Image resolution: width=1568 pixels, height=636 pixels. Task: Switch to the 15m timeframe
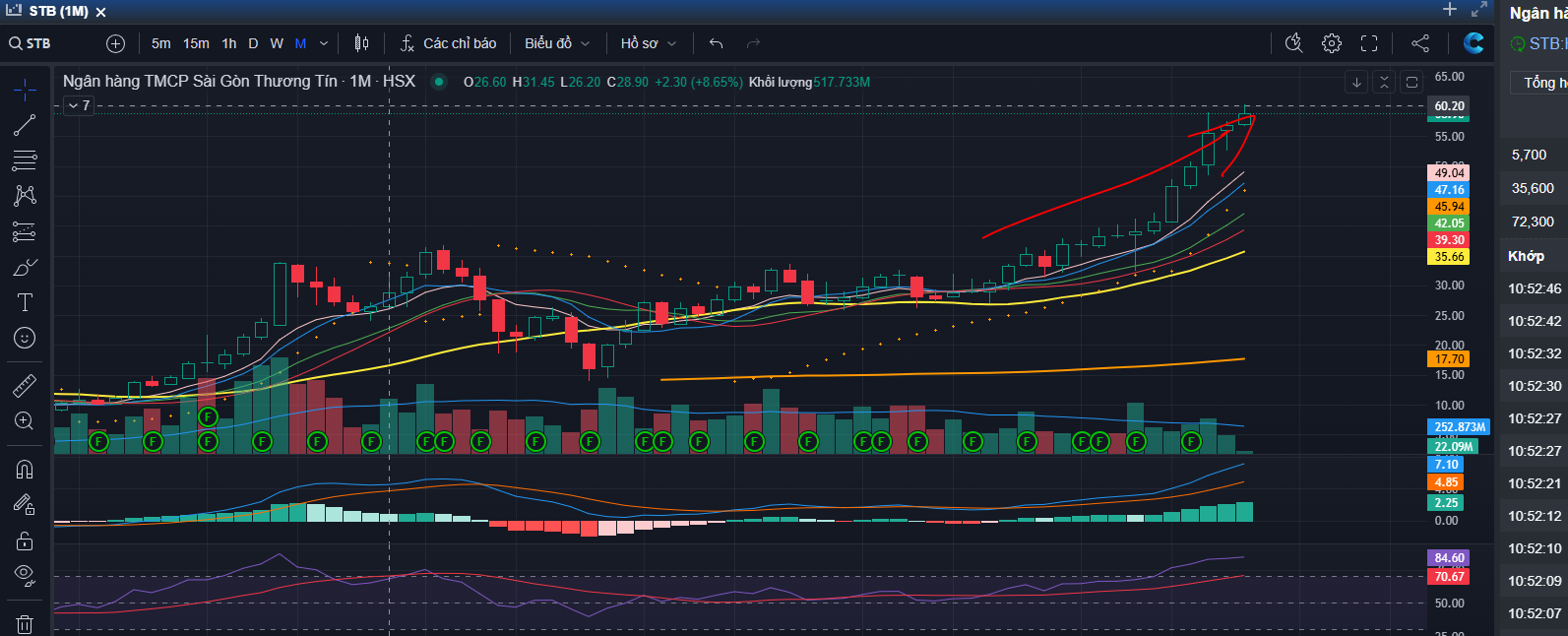click(x=196, y=43)
